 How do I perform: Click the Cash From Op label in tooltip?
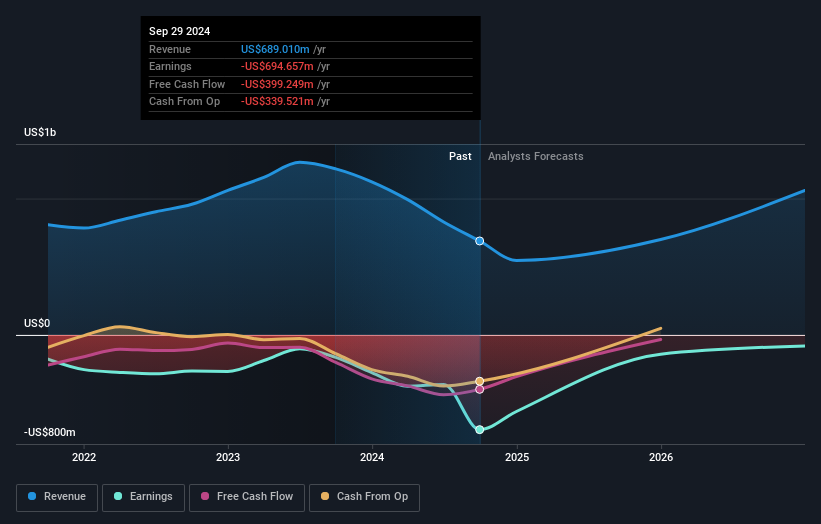184,102
